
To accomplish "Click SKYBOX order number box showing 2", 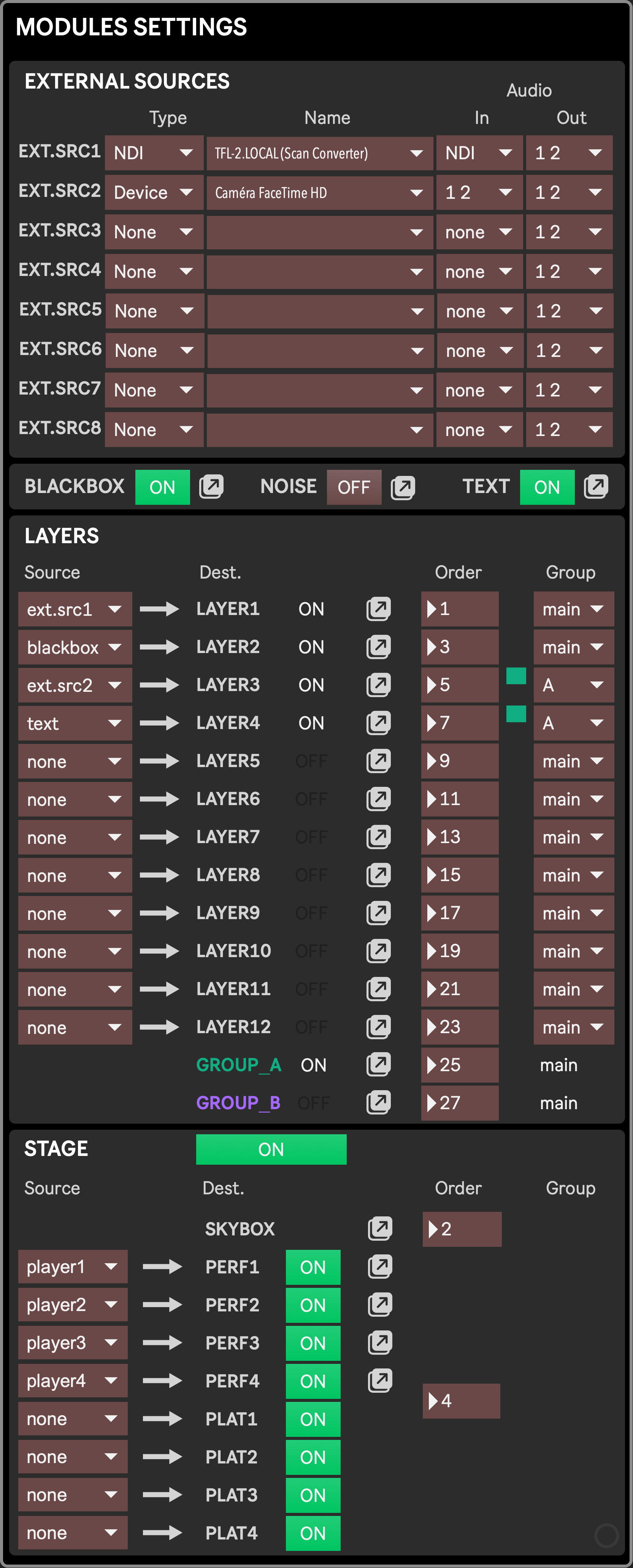I will (462, 1229).
